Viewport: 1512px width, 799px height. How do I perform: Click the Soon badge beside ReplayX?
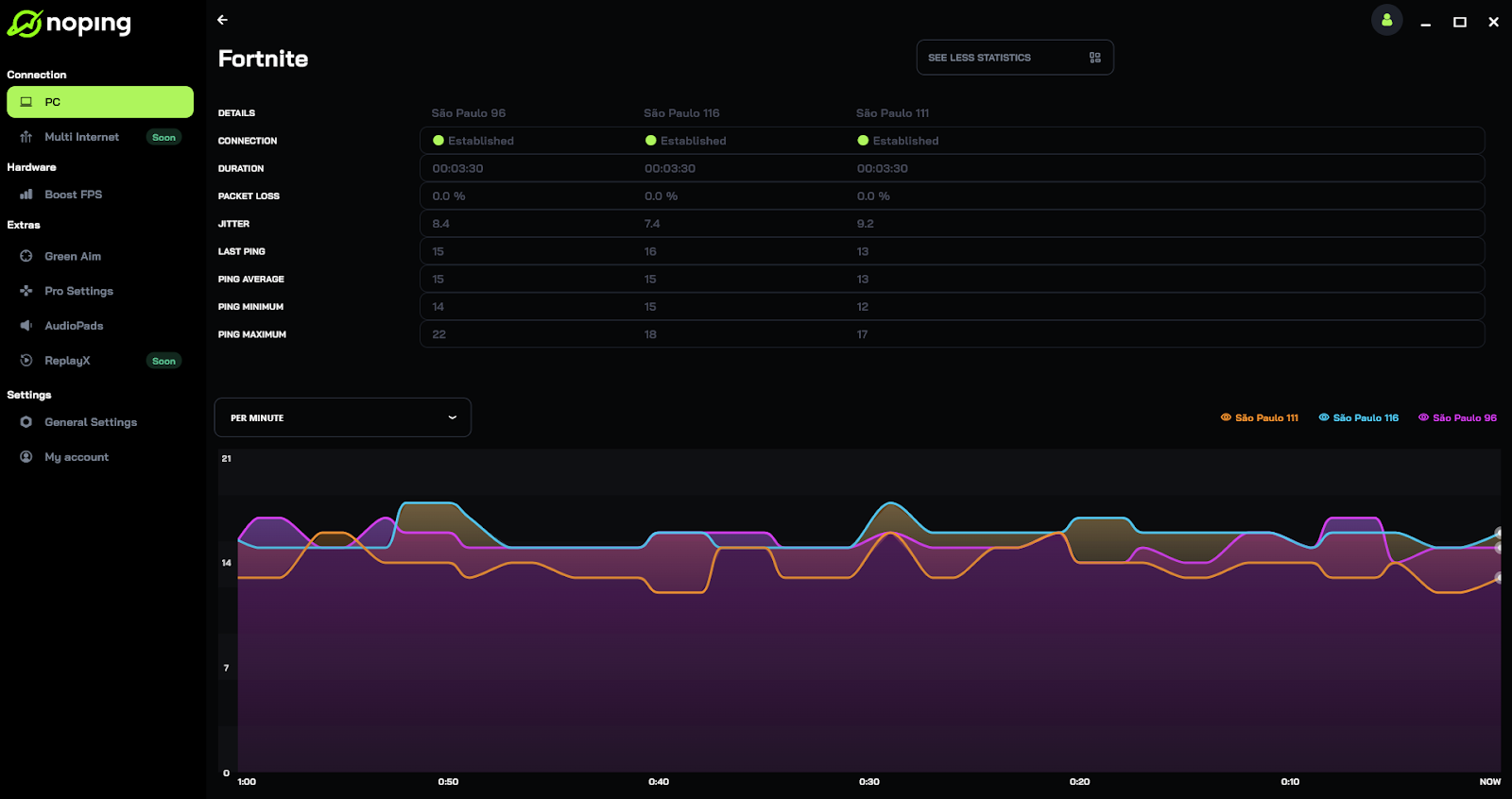tap(163, 361)
